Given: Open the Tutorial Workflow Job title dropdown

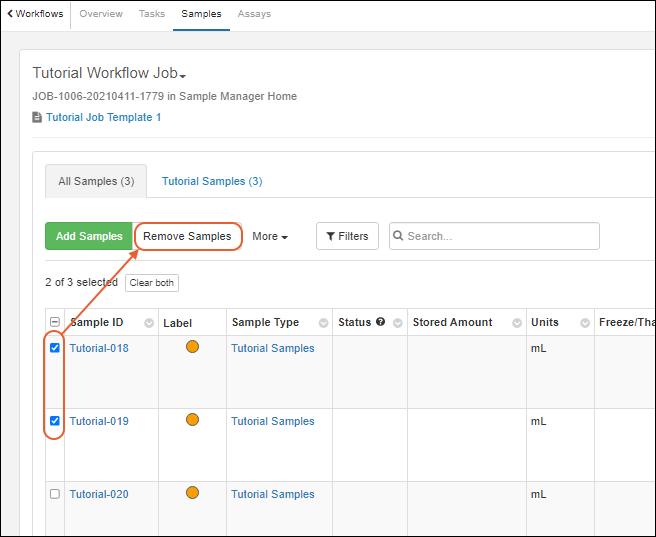Looking at the screenshot, I should click(x=183, y=75).
